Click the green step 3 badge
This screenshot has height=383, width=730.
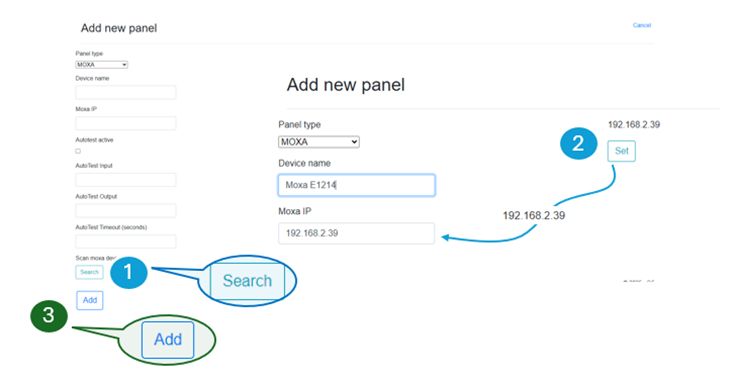(x=48, y=316)
